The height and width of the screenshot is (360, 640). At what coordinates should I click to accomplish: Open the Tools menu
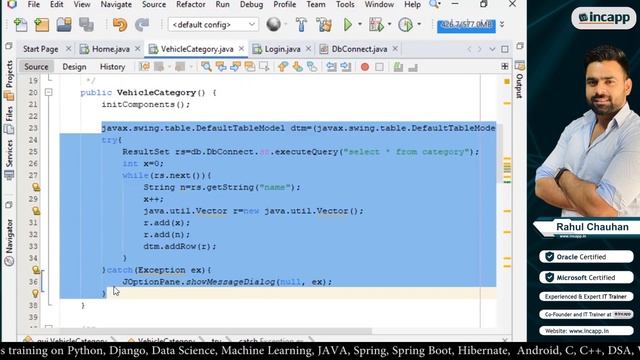click(x=345, y=4)
